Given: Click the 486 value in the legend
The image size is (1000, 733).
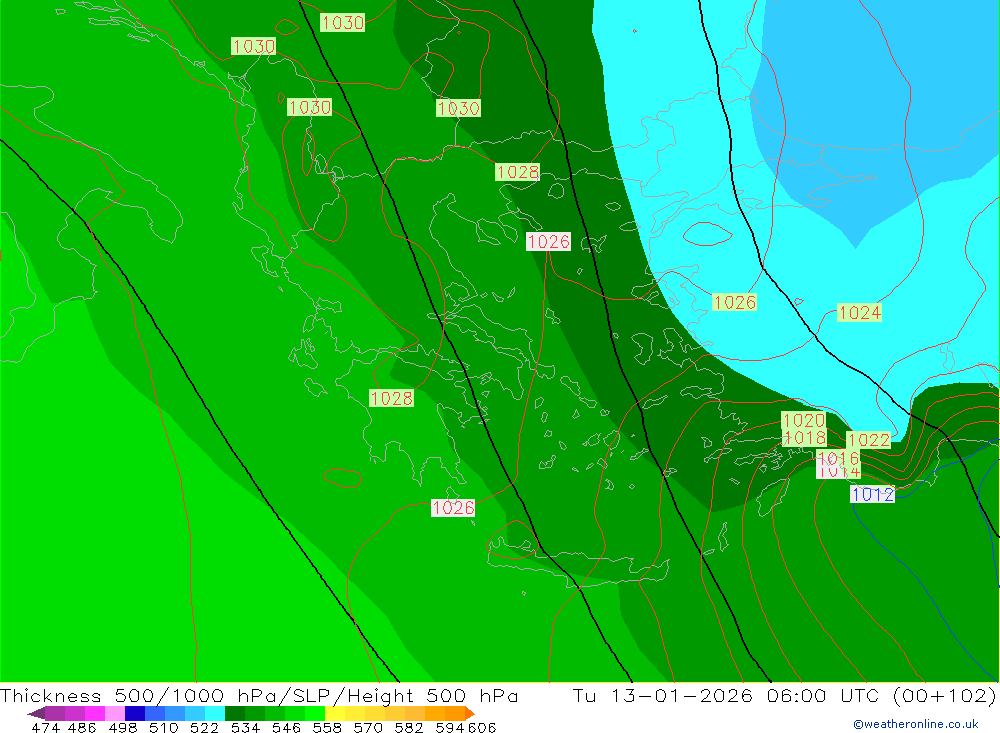Looking at the screenshot, I should click(x=81, y=727).
